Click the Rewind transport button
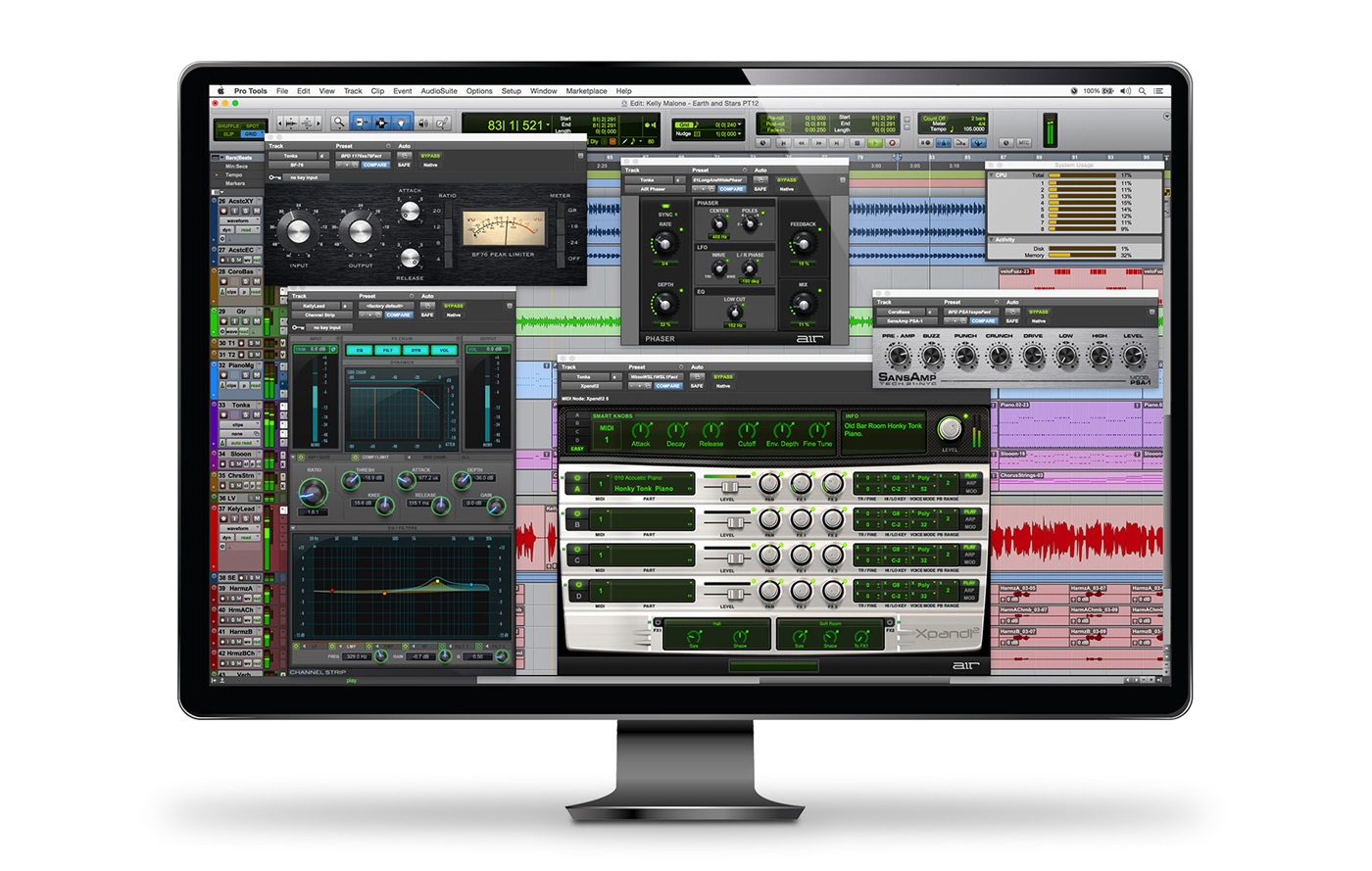This screenshot has height=871, width=1372. click(802, 143)
